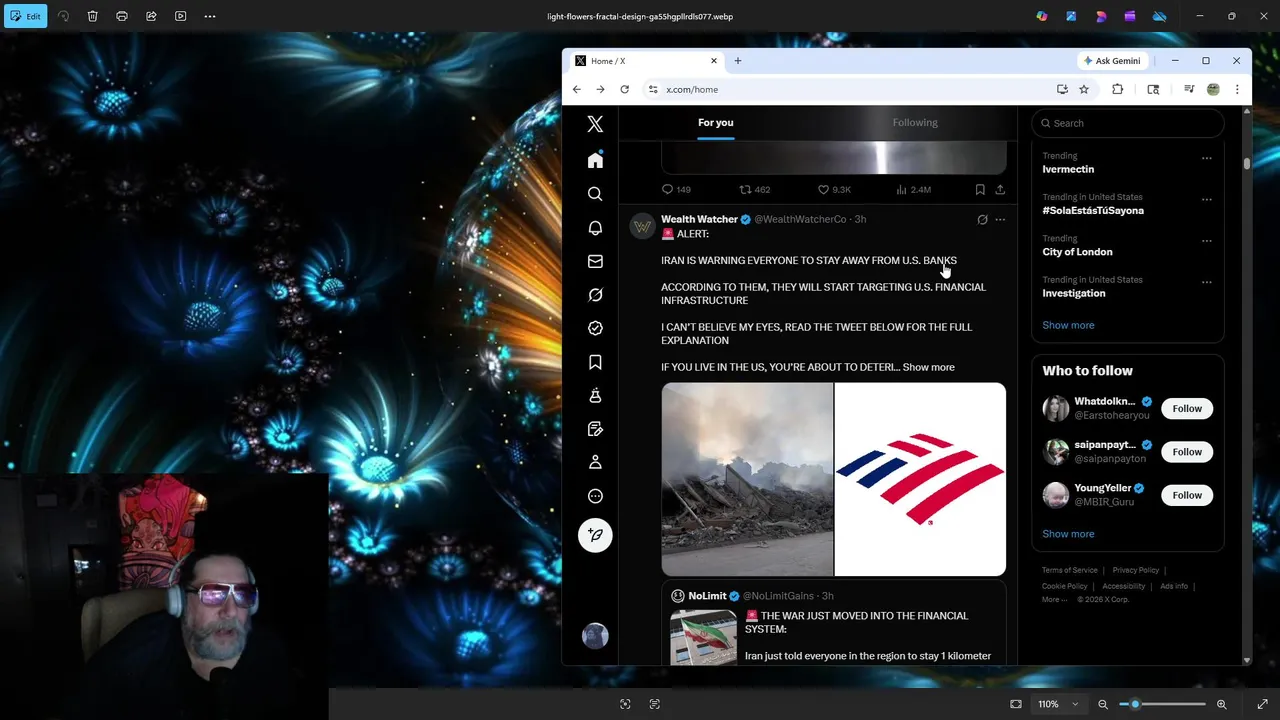Open X Notifications bell
Image resolution: width=1280 pixels, height=720 pixels.
click(595, 228)
